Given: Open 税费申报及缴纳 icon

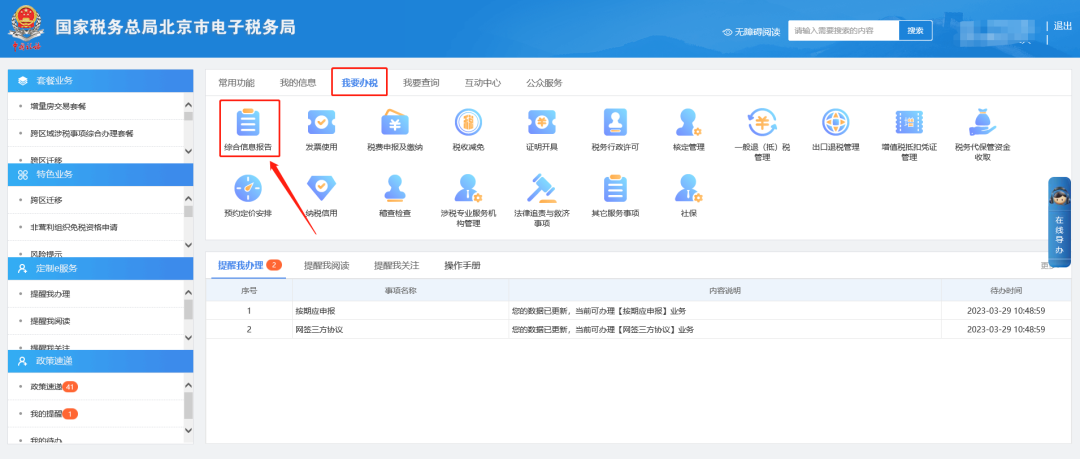Looking at the screenshot, I should coord(395,123).
